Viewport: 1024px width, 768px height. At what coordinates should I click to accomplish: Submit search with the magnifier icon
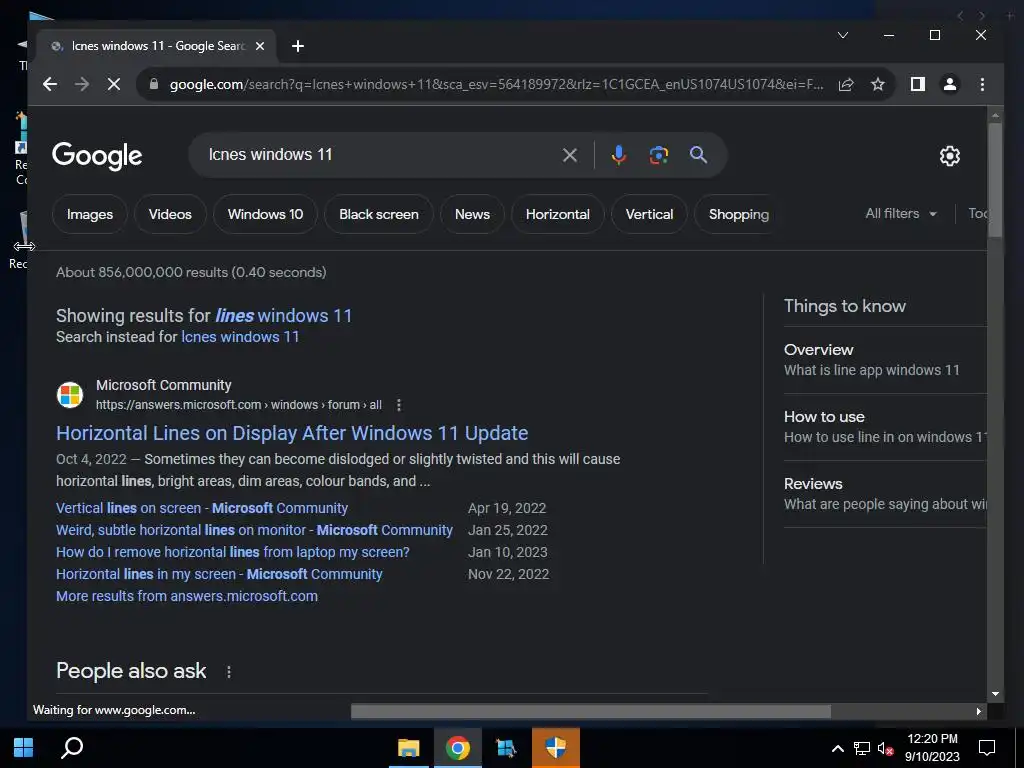[x=698, y=155]
